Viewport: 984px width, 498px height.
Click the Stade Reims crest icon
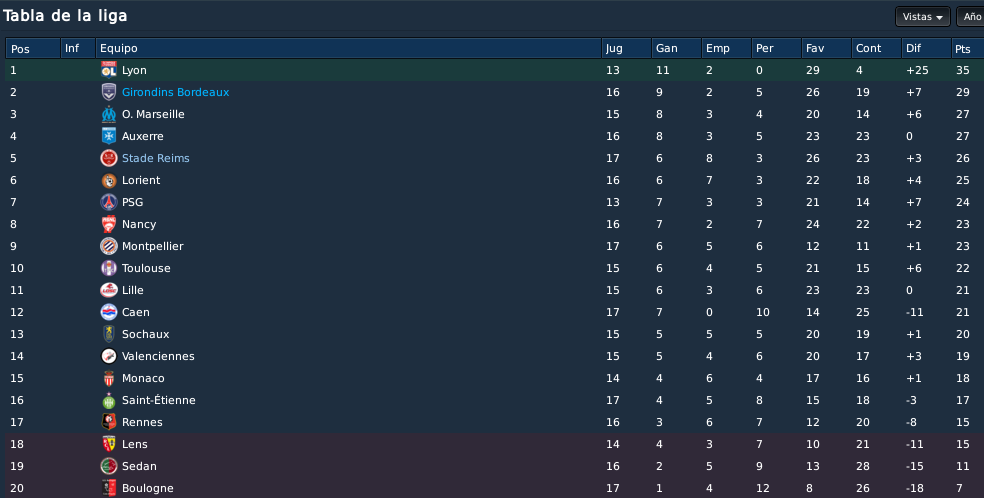point(109,158)
